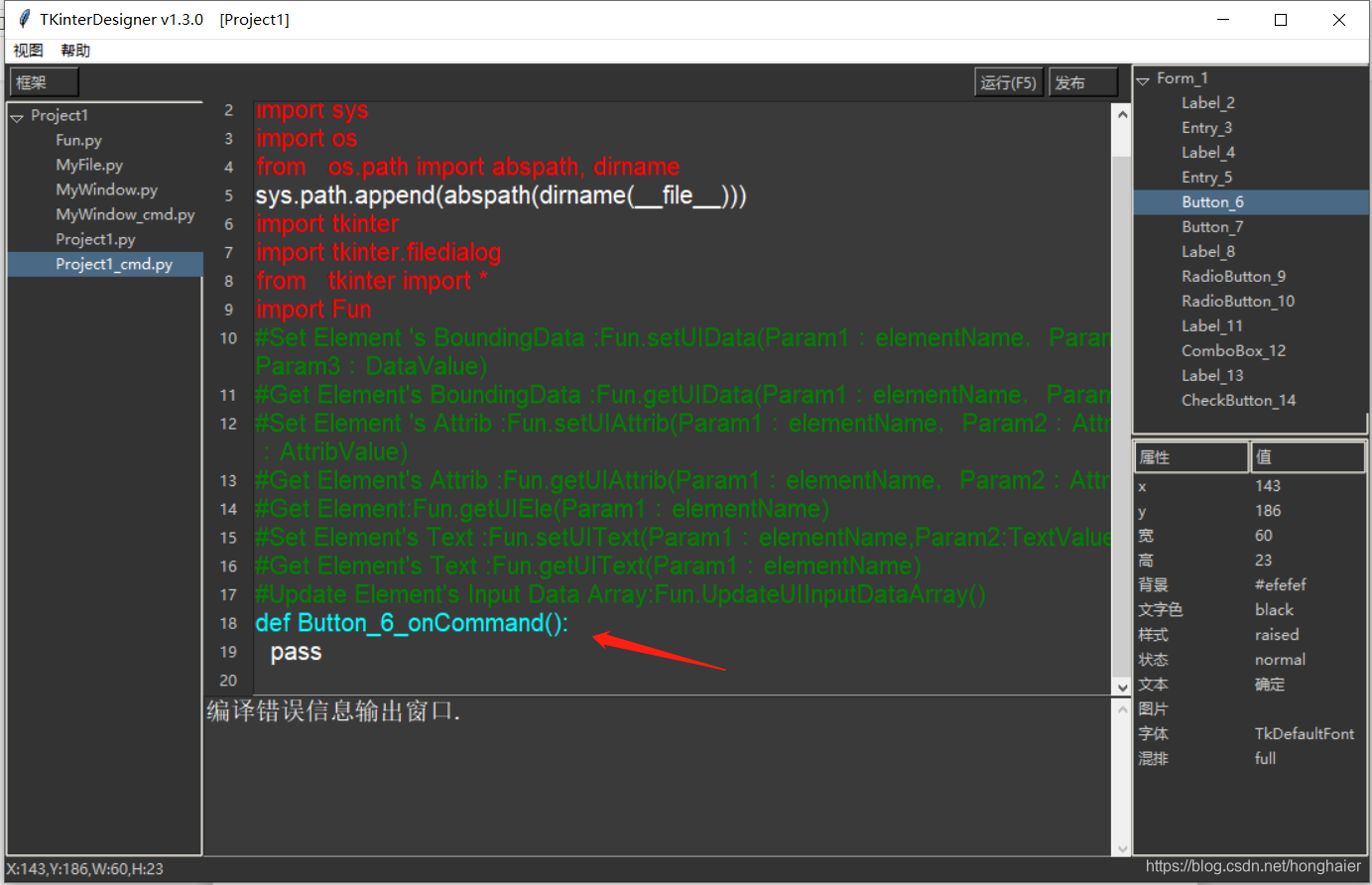Click the output panel scrollbar up arrow
The height and width of the screenshot is (885, 1372).
click(1122, 709)
